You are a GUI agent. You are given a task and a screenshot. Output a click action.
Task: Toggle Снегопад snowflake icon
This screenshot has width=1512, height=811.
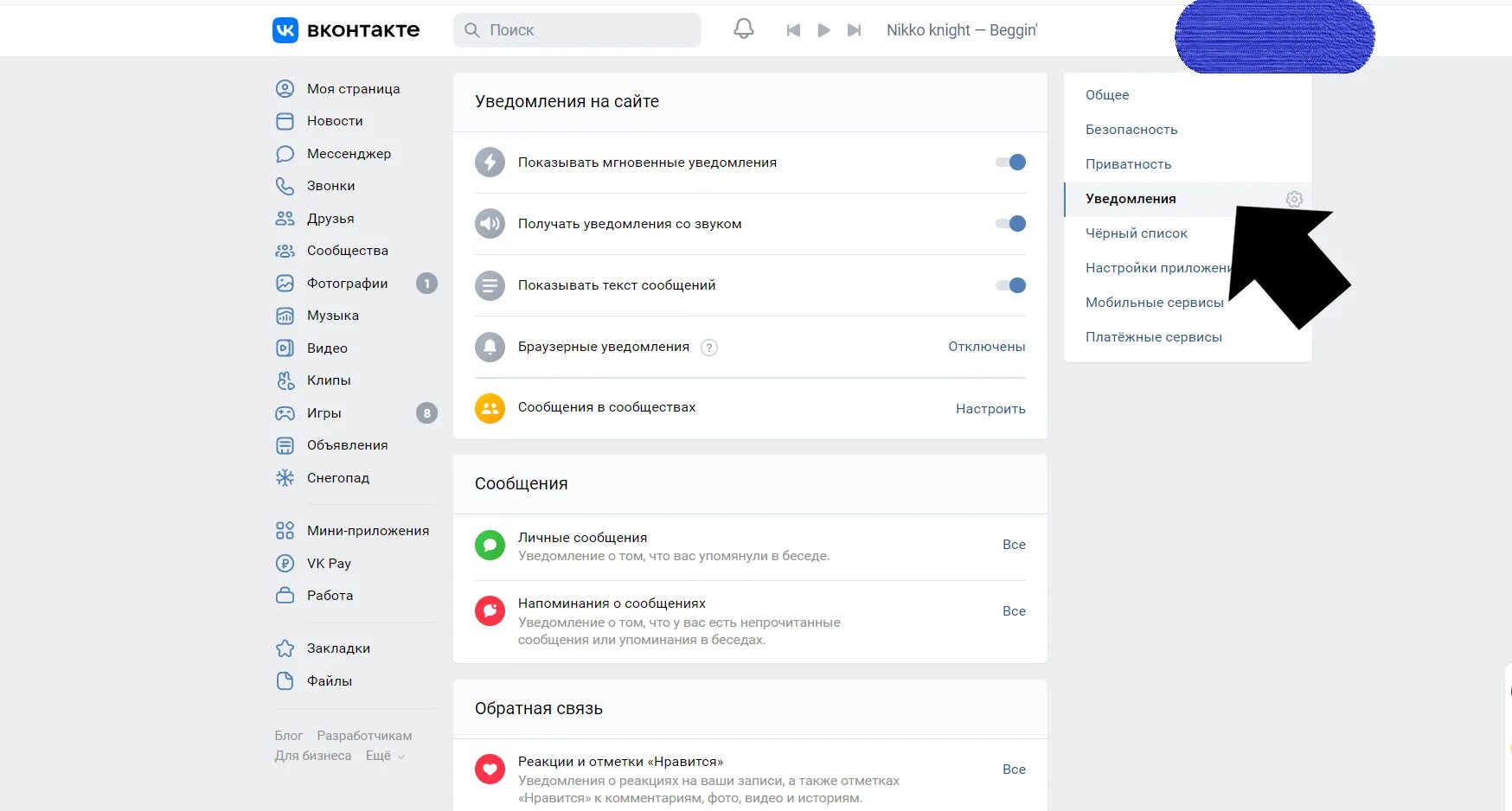(285, 478)
